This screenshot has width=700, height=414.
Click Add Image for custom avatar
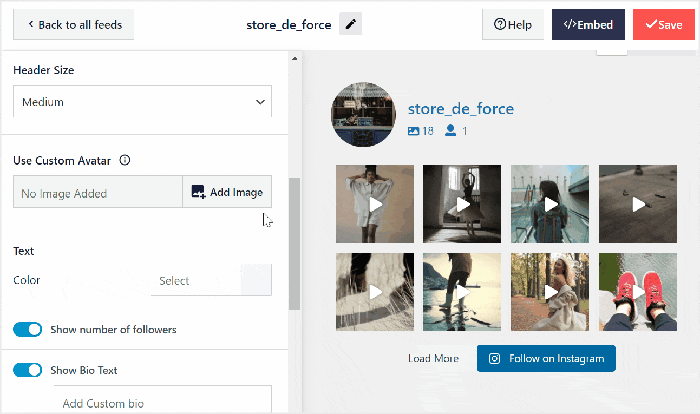point(227,192)
